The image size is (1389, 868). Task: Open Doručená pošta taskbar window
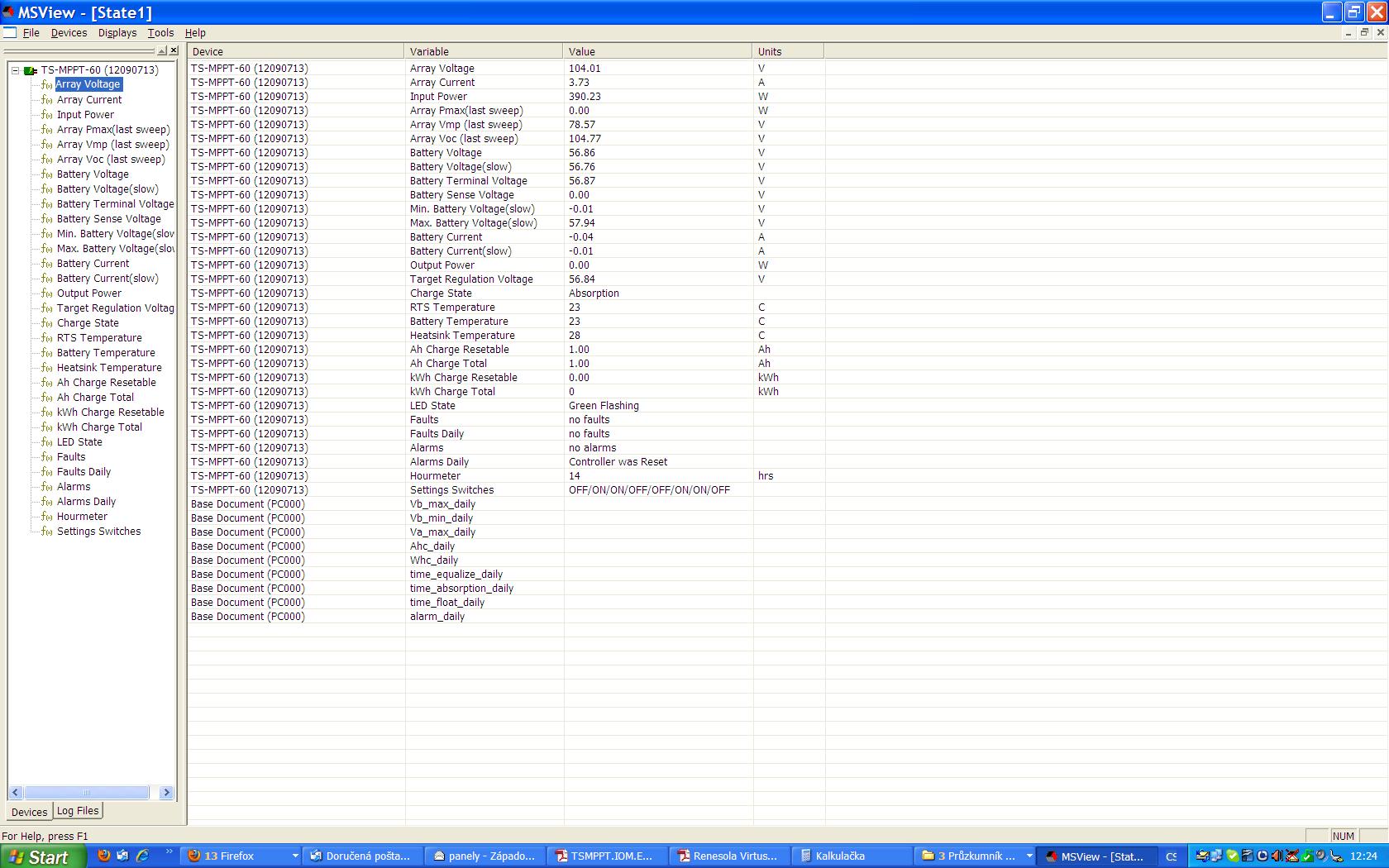coord(363,856)
